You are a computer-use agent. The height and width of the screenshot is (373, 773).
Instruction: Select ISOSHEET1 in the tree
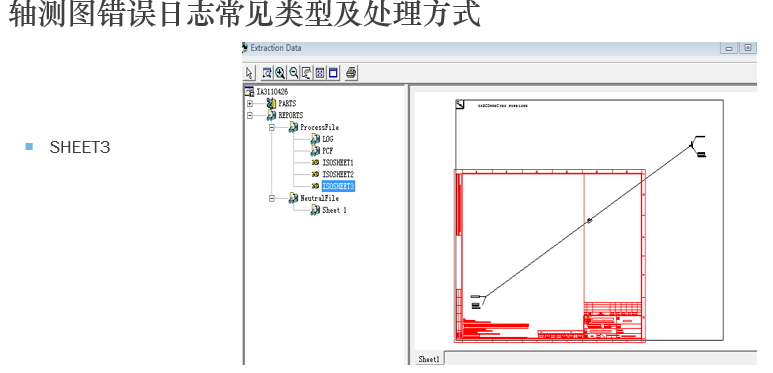(338, 163)
